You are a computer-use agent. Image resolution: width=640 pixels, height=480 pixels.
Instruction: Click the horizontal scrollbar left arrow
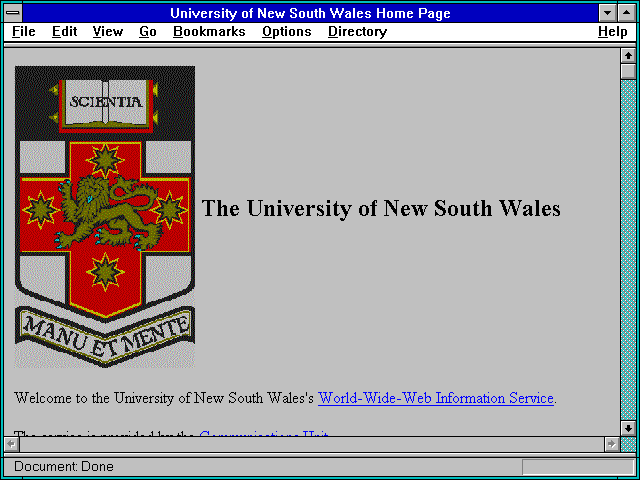(x=11, y=444)
